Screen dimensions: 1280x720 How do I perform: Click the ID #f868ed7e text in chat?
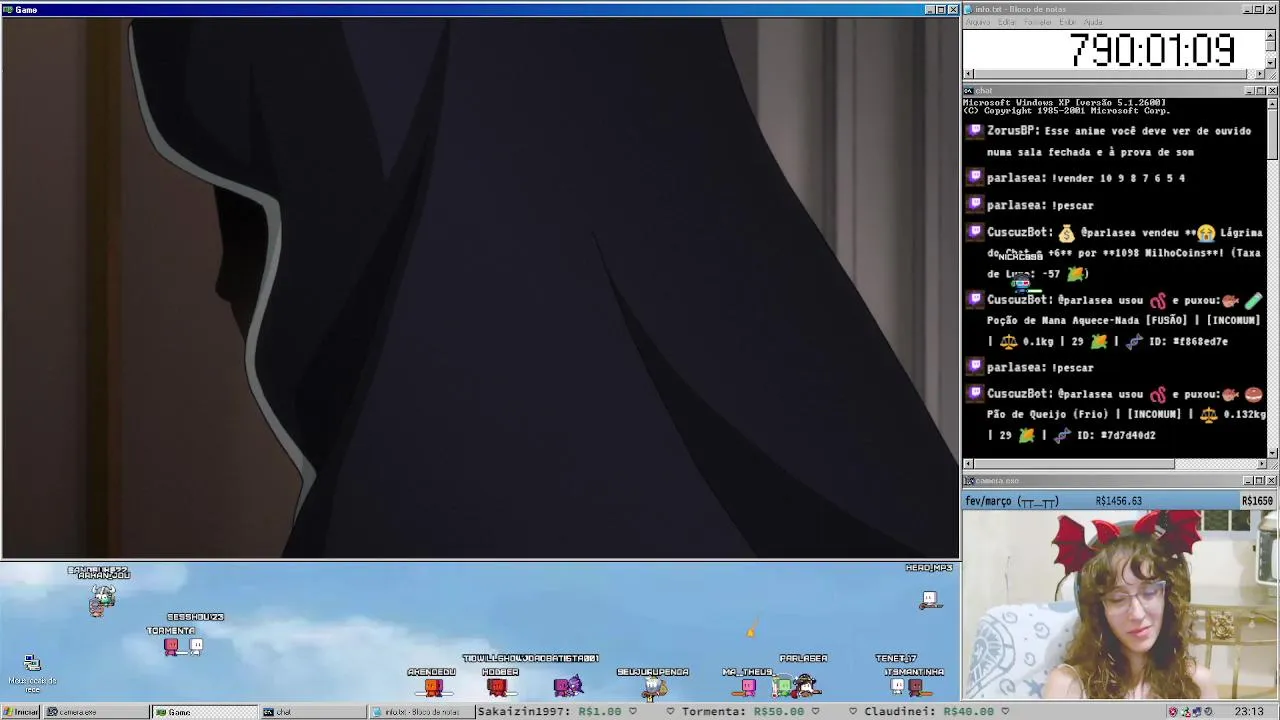pyautogui.click(x=1188, y=341)
